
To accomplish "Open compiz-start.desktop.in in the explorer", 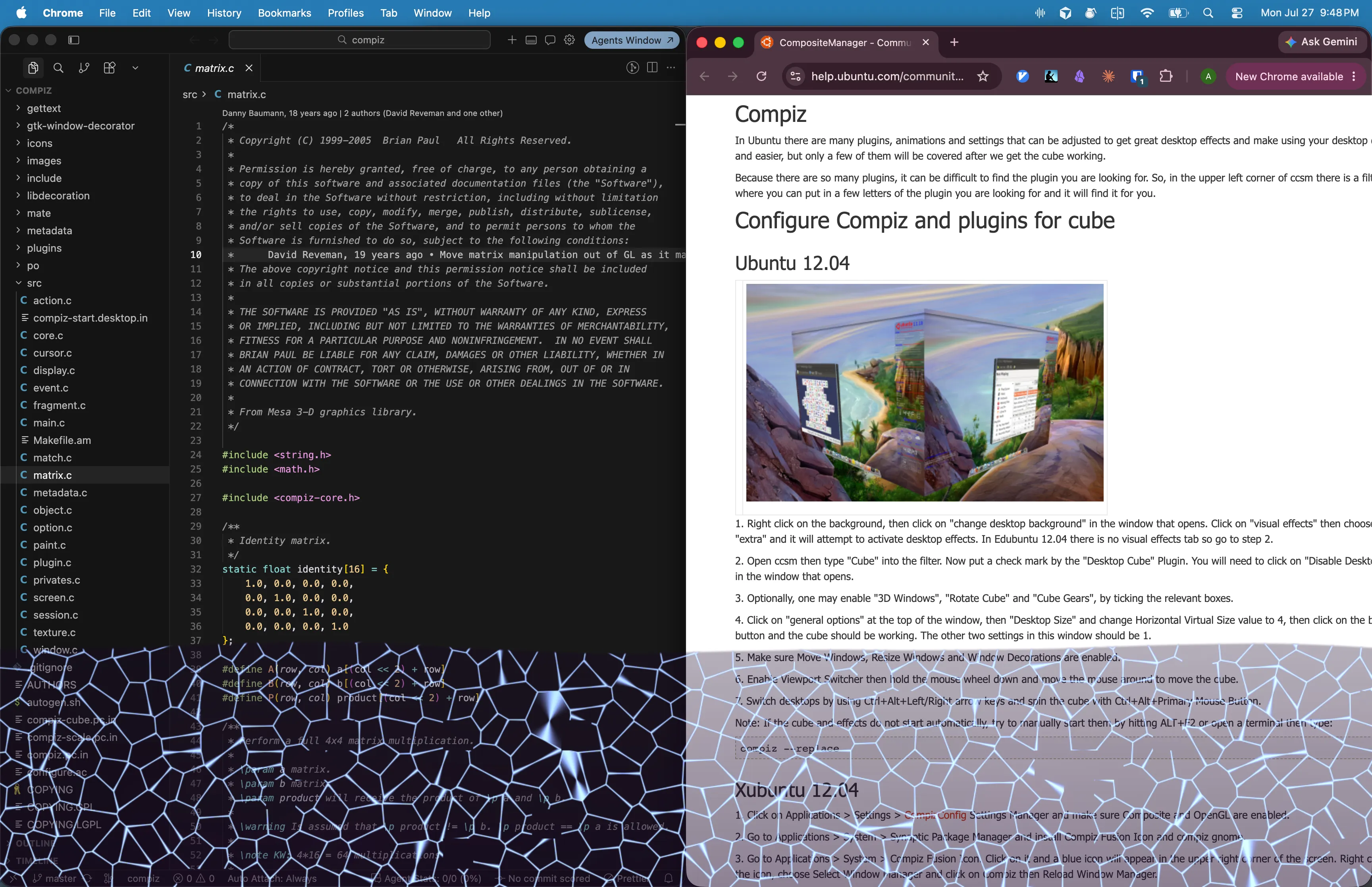I will click(86, 318).
